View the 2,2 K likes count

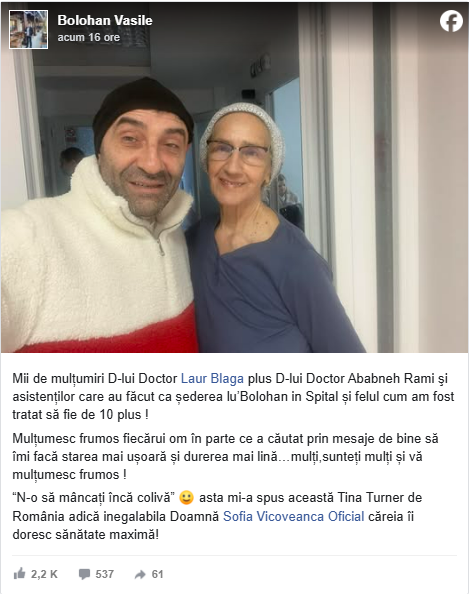click(x=44, y=574)
